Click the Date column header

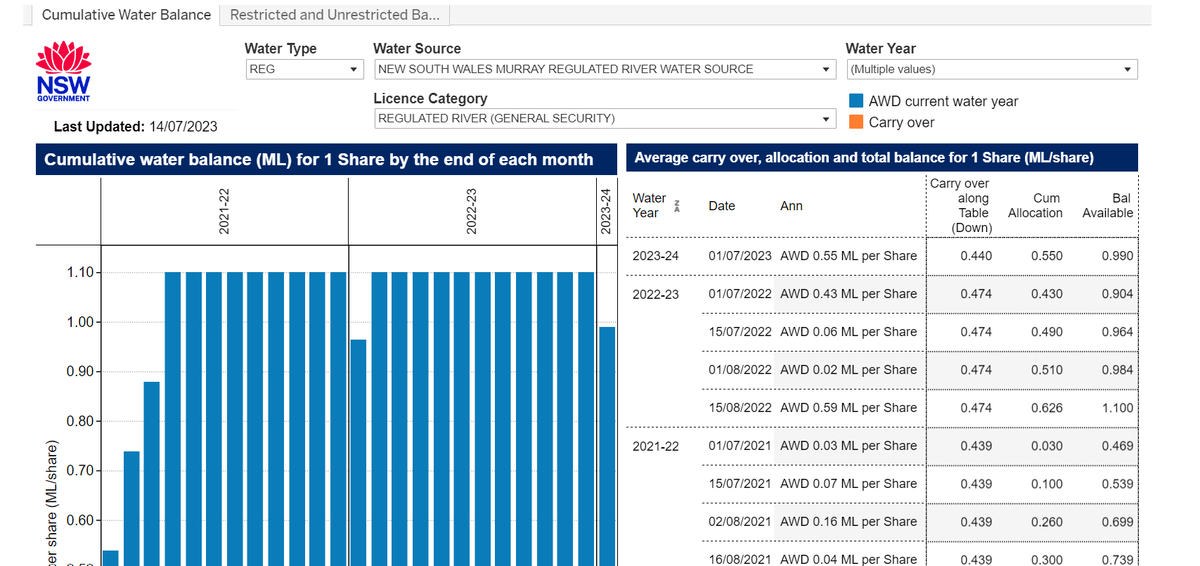(x=721, y=206)
